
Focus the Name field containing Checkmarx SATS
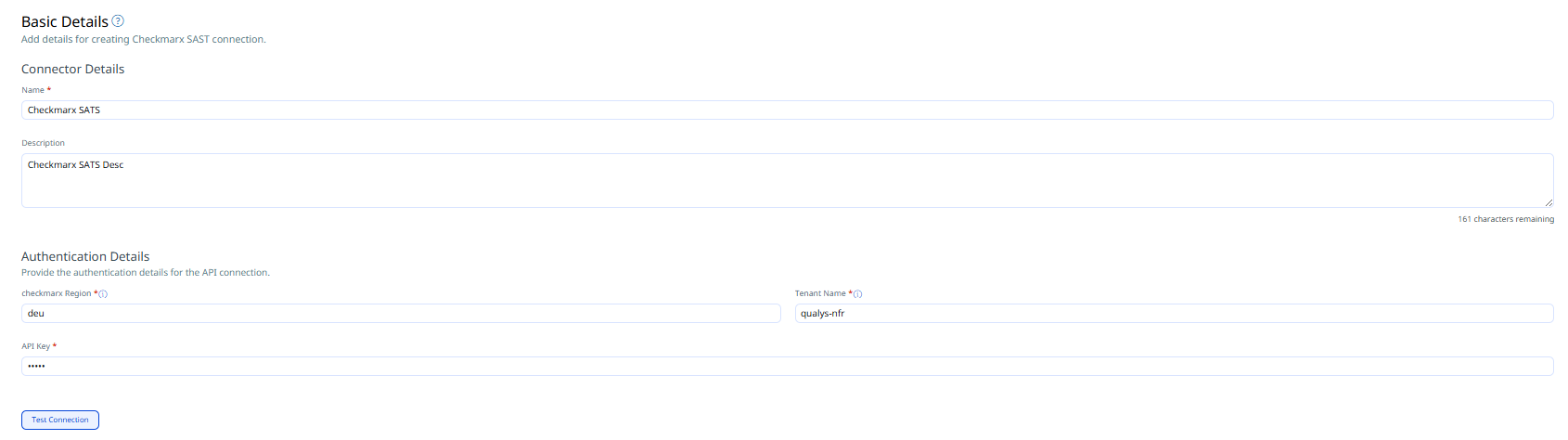(787, 110)
